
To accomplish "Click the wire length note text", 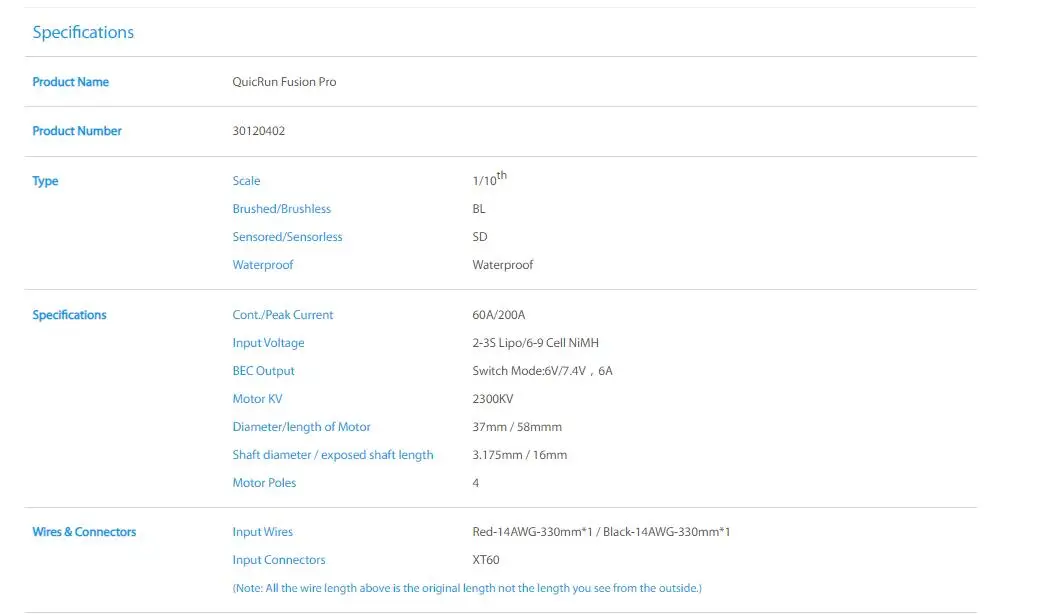I will [x=467, y=588].
